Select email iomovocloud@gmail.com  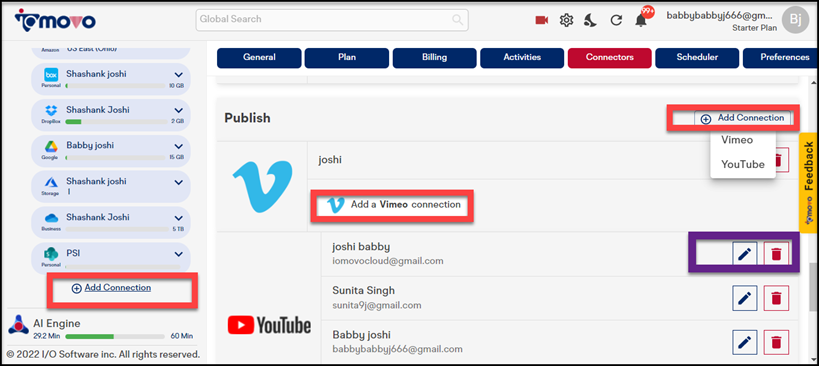(388, 261)
